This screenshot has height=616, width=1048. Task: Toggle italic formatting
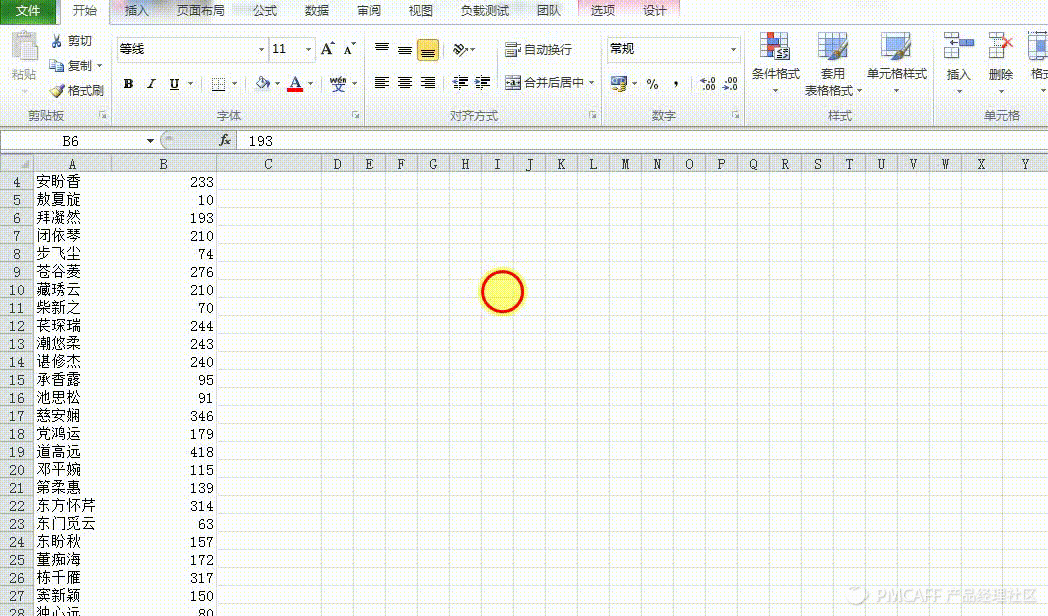click(x=151, y=84)
